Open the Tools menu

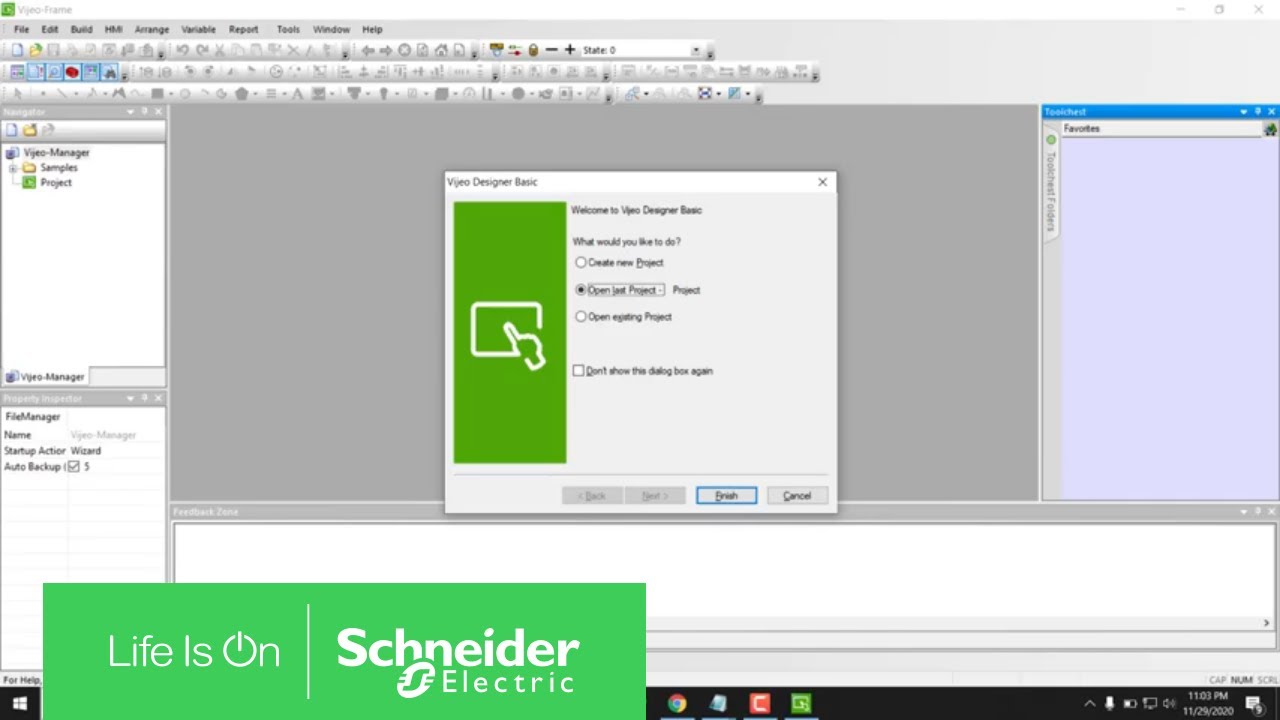[x=288, y=29]
